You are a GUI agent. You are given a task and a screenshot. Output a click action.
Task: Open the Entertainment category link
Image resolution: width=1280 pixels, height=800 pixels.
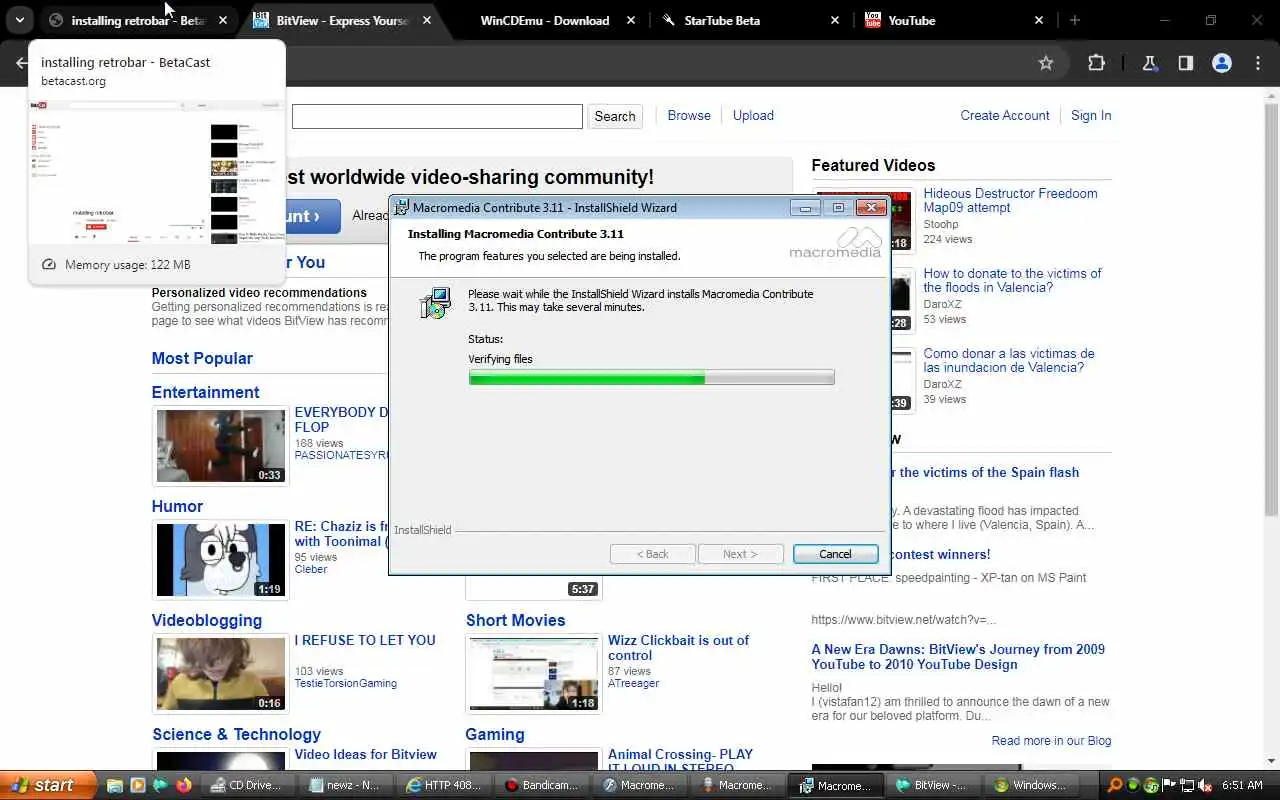pos(205,392)
